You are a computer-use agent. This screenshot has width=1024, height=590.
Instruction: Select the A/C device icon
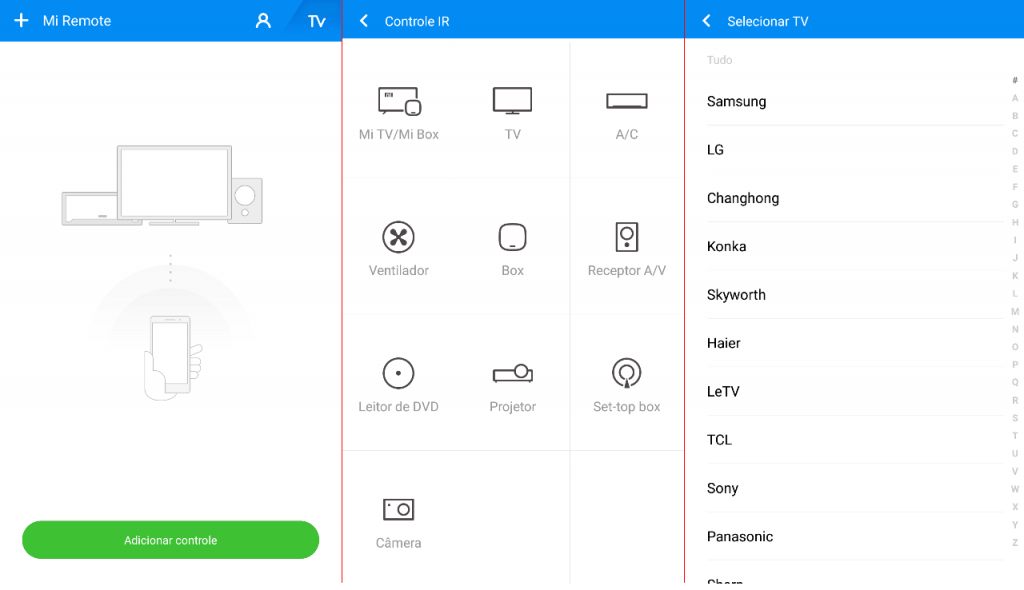[x=627, y=101]
